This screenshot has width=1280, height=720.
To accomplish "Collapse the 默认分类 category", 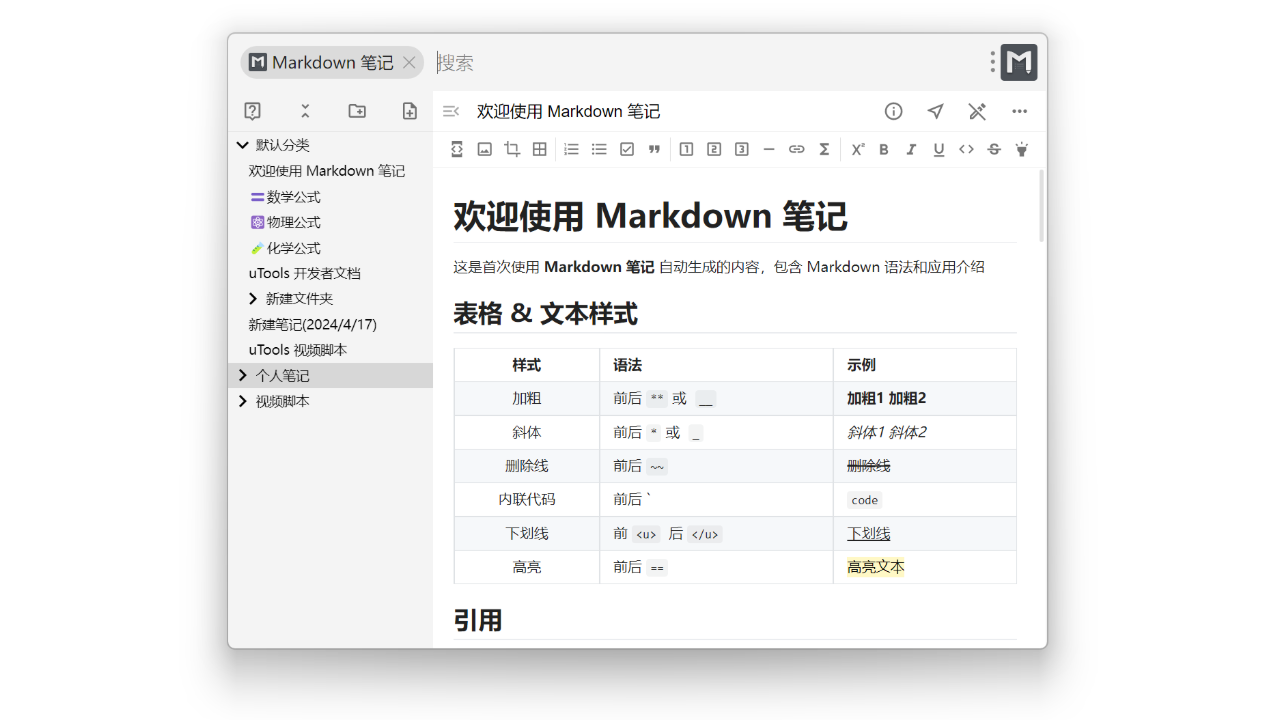I will 242,144.
